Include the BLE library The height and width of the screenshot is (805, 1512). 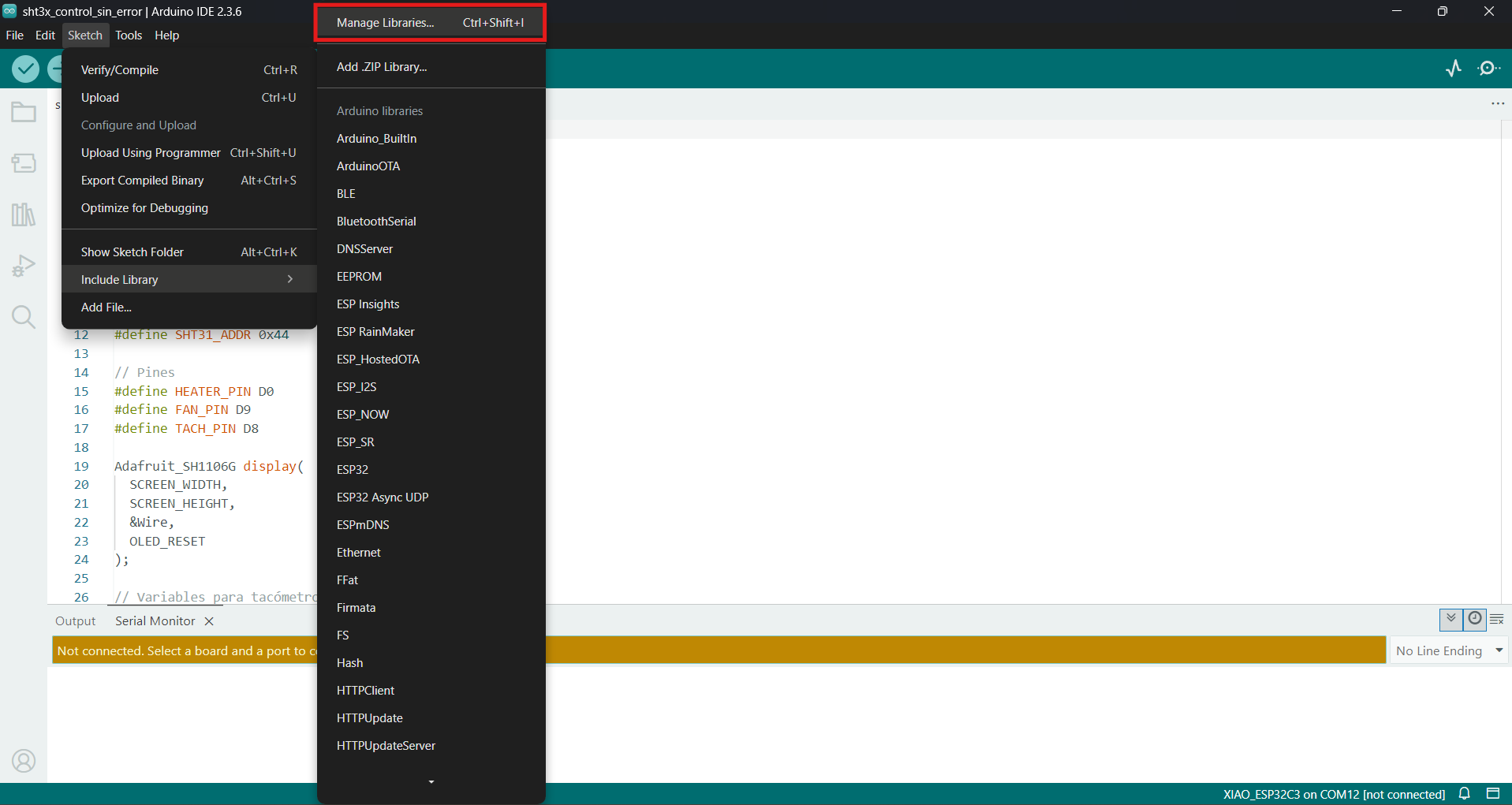(x=431, y=194)
